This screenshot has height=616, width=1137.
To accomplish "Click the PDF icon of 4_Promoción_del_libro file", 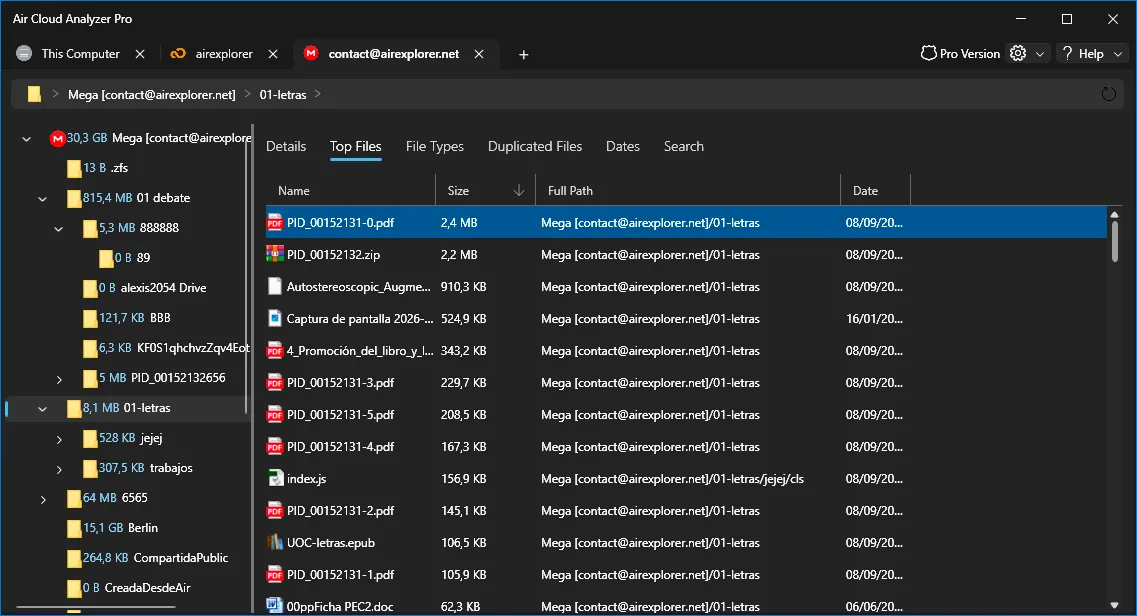I will pos(274,351).
